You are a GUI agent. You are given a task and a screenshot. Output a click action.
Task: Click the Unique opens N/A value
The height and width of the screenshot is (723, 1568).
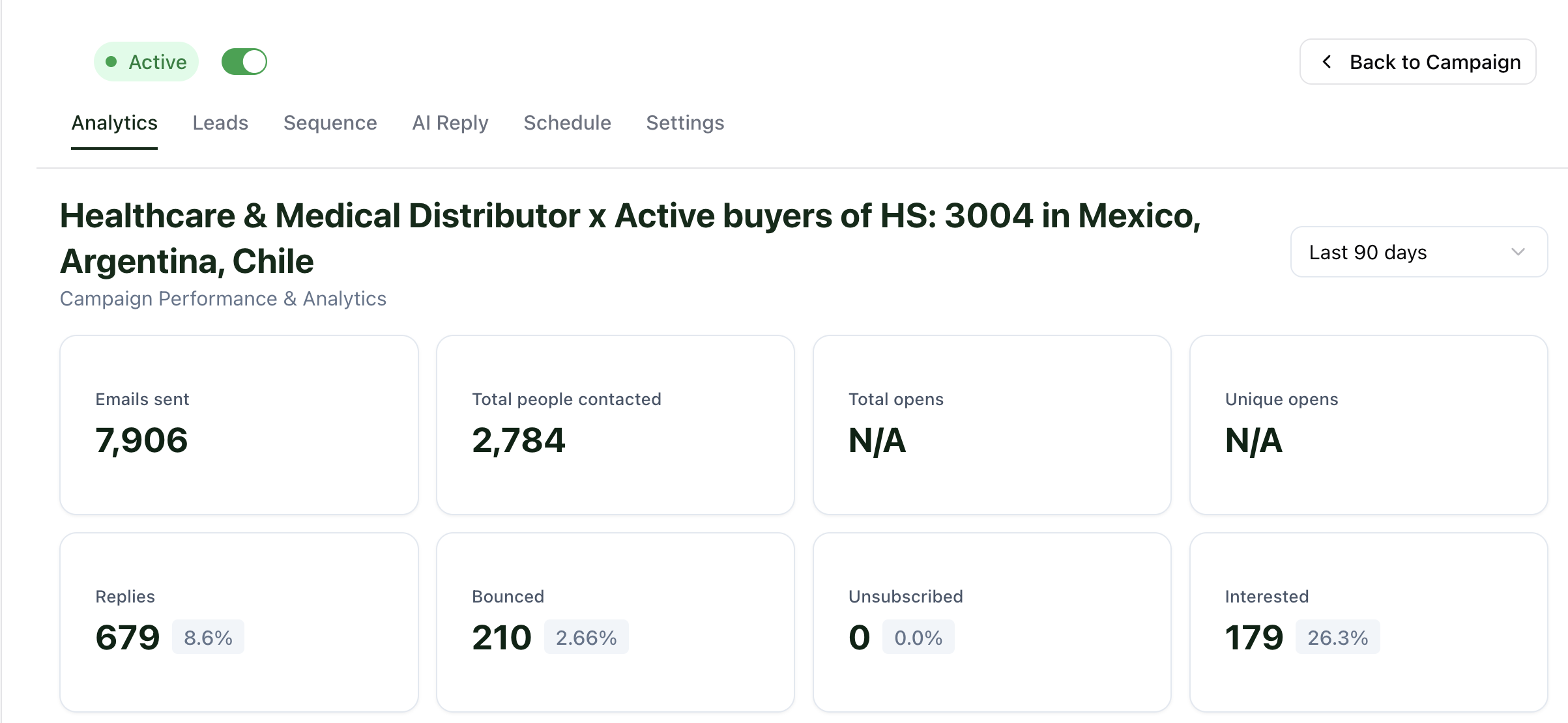1254,441
